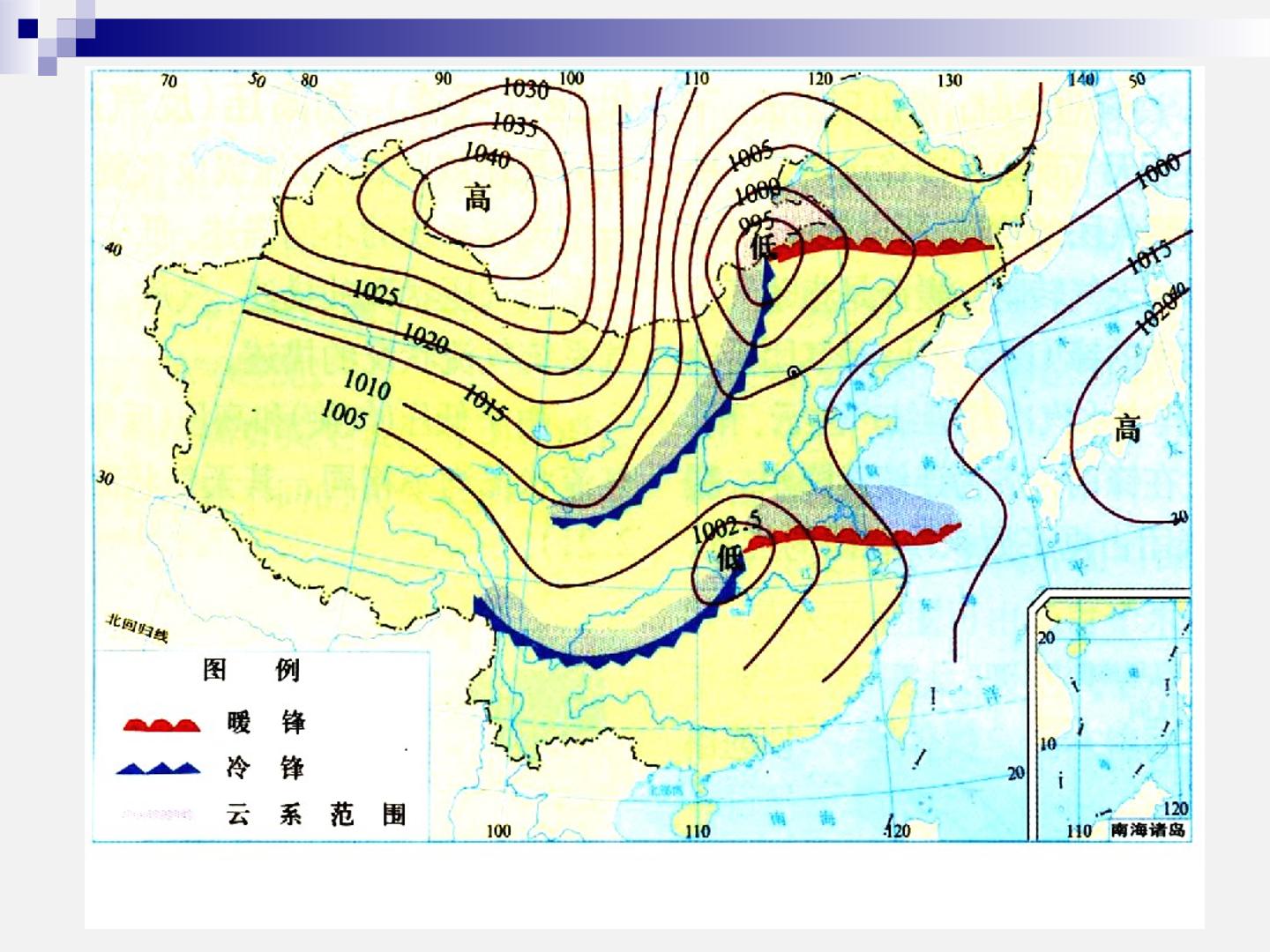The width and height of the screenshot is (1270, 952).
Task: Click longitude label 70 on top edge
Action: (x=168, y=82)
